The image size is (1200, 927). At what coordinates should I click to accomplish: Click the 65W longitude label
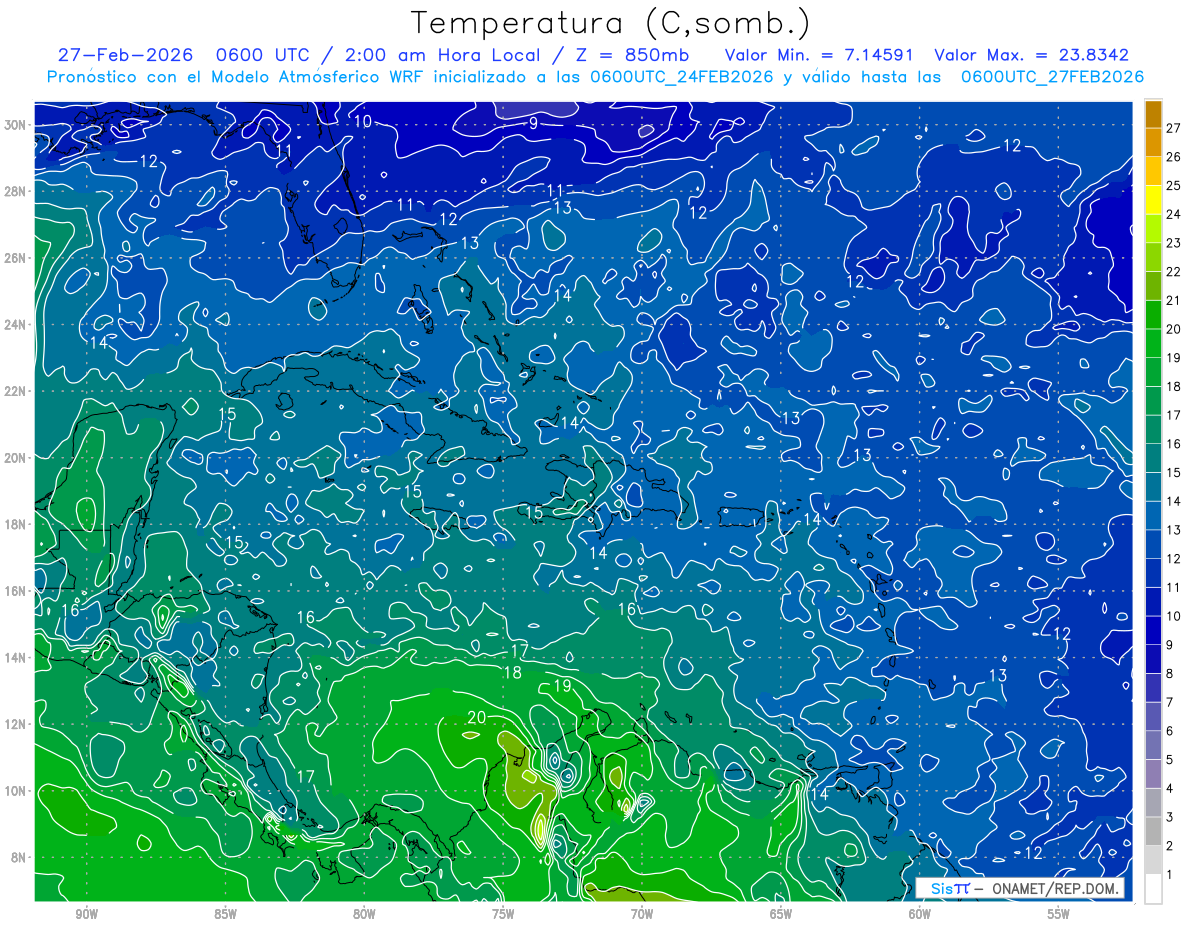pos(781,914)
